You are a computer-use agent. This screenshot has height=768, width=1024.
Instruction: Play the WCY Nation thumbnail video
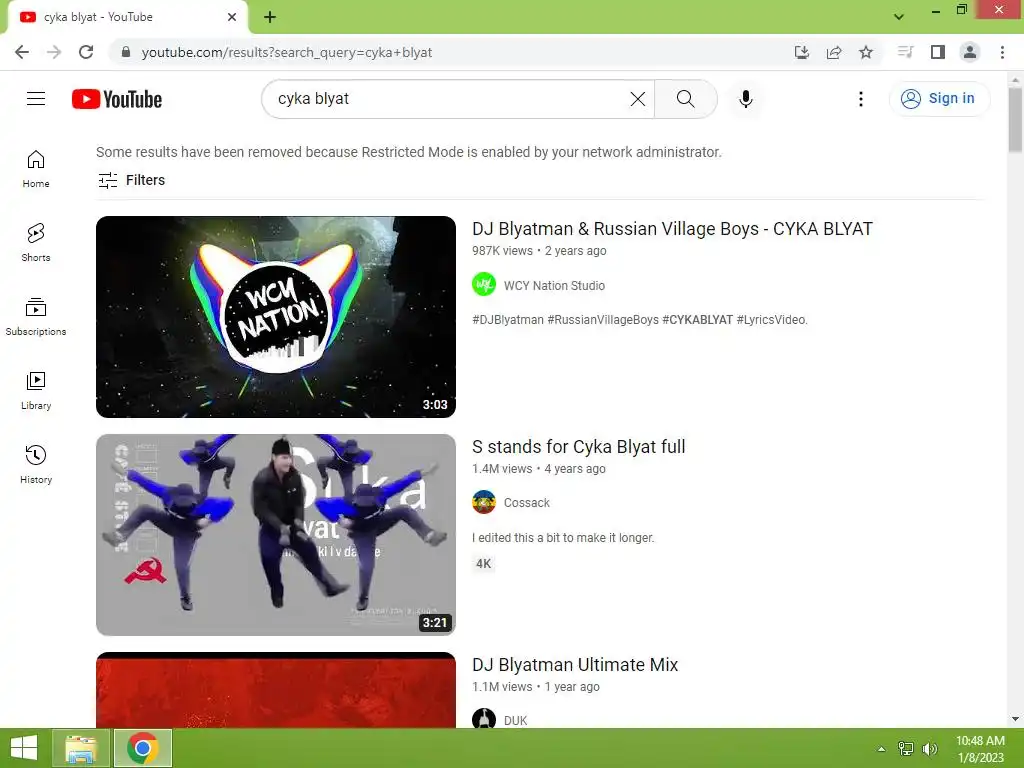[276, 317]
